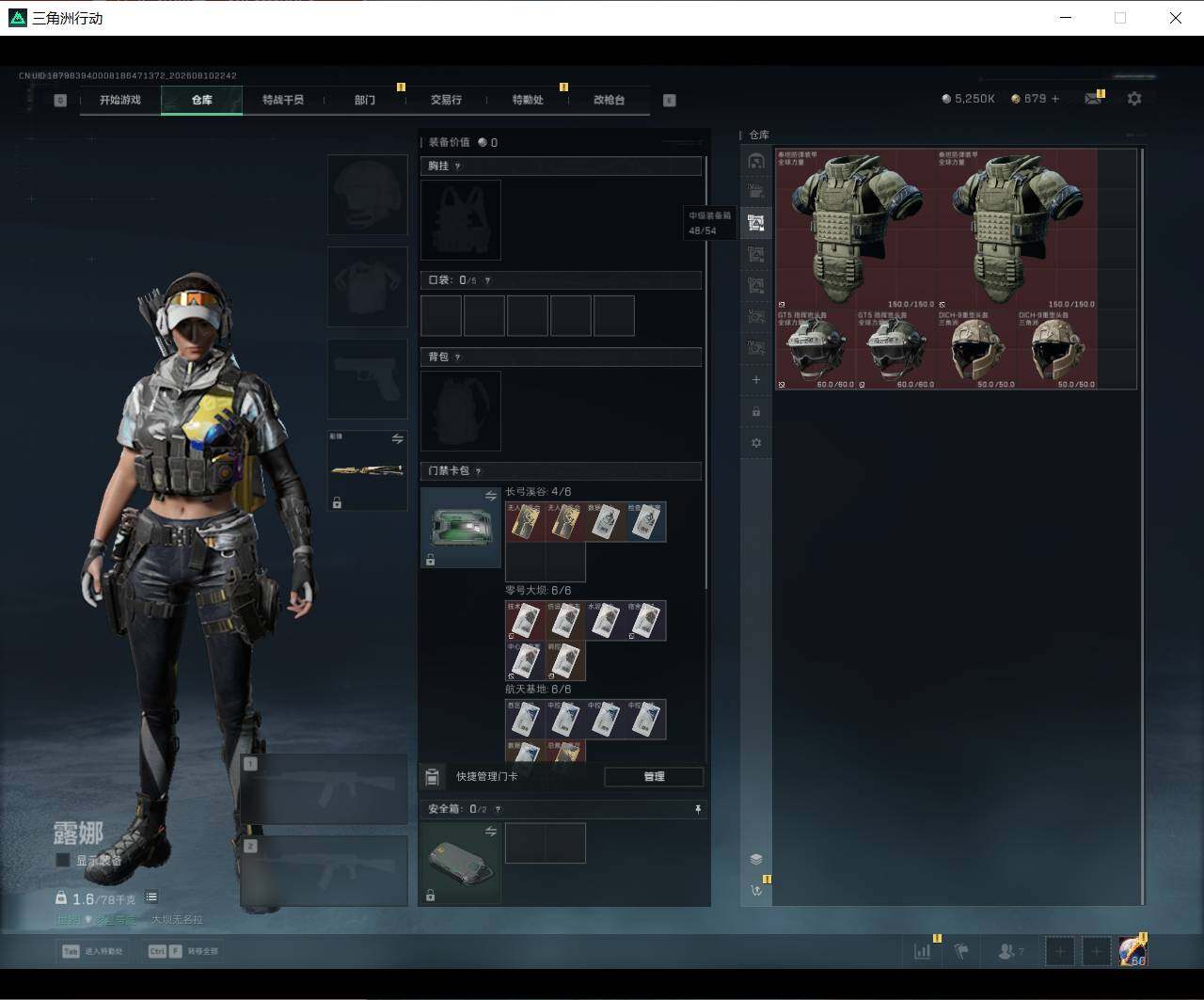This screenshot has height=1000, width=1204.
Task: Click the badged sort icon under layers icon
Action: (x=756, y=890)
